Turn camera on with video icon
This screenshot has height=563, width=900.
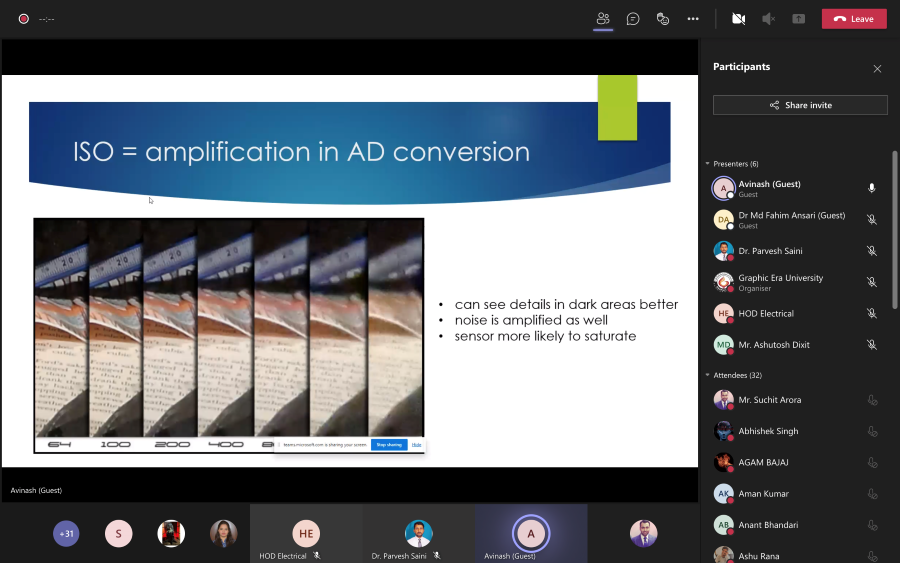click(x=738, y=19)
